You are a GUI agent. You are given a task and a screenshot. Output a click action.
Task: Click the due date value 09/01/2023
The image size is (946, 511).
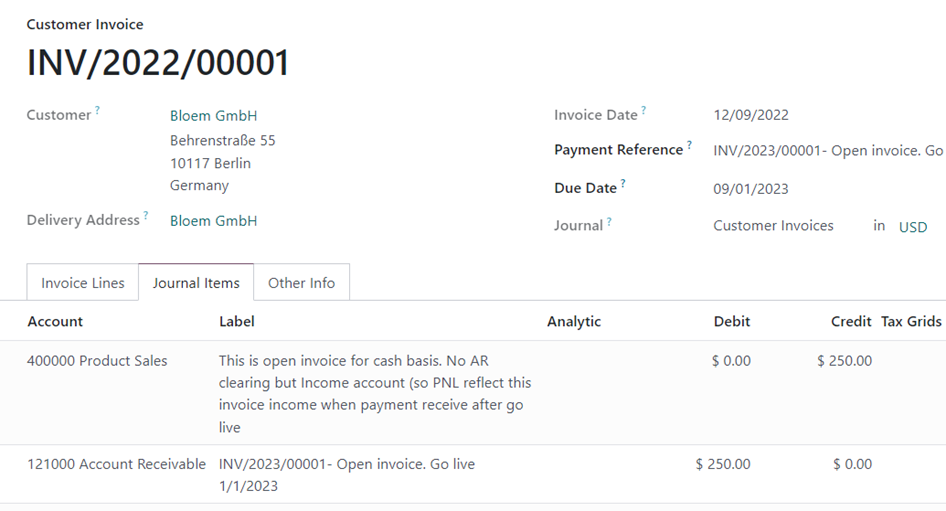click(751, 189)
